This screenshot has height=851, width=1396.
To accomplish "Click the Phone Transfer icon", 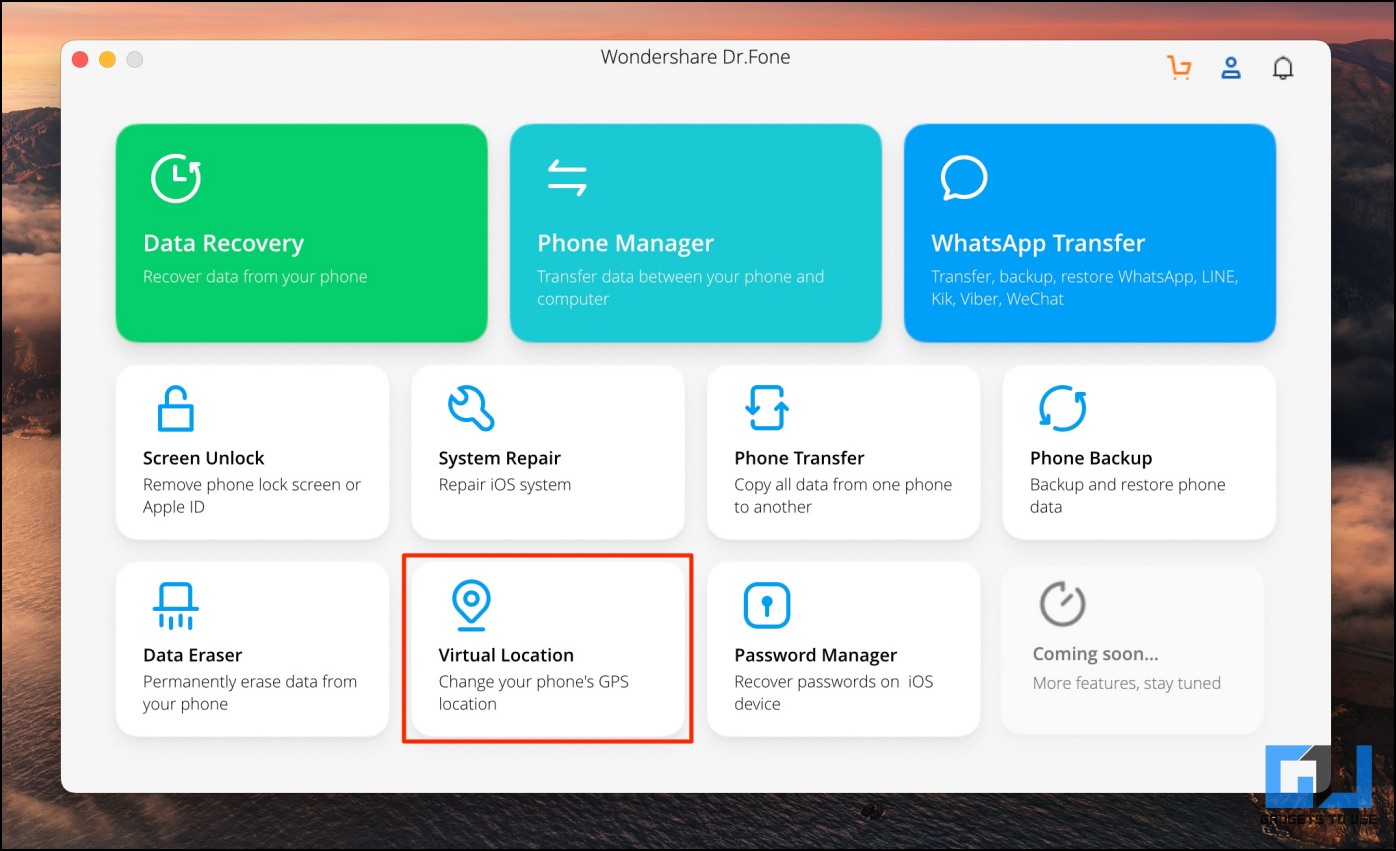I will (766, 408).
